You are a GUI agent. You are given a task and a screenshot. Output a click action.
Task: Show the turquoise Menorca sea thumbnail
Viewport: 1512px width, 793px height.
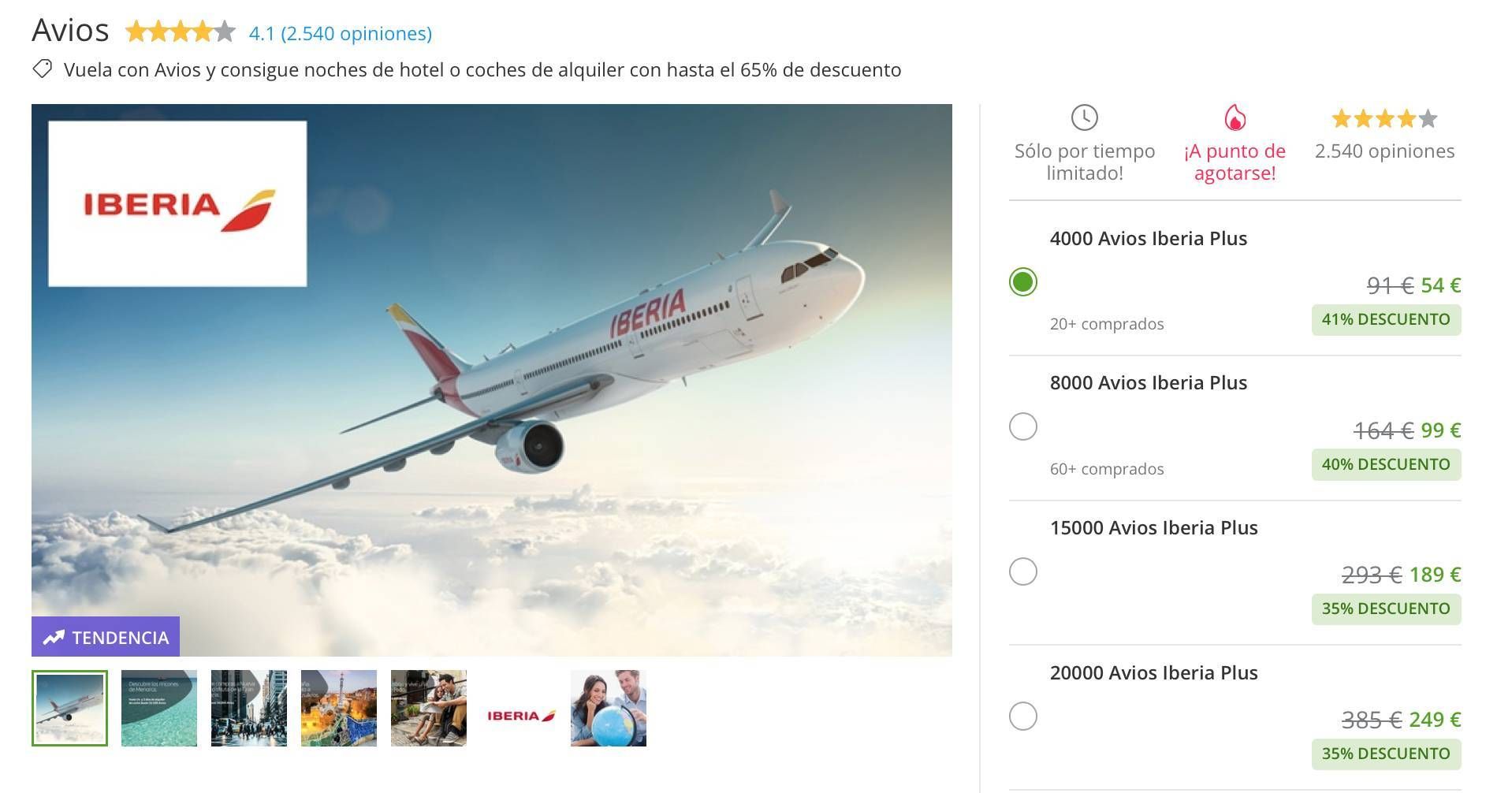(x=159, y=708)
